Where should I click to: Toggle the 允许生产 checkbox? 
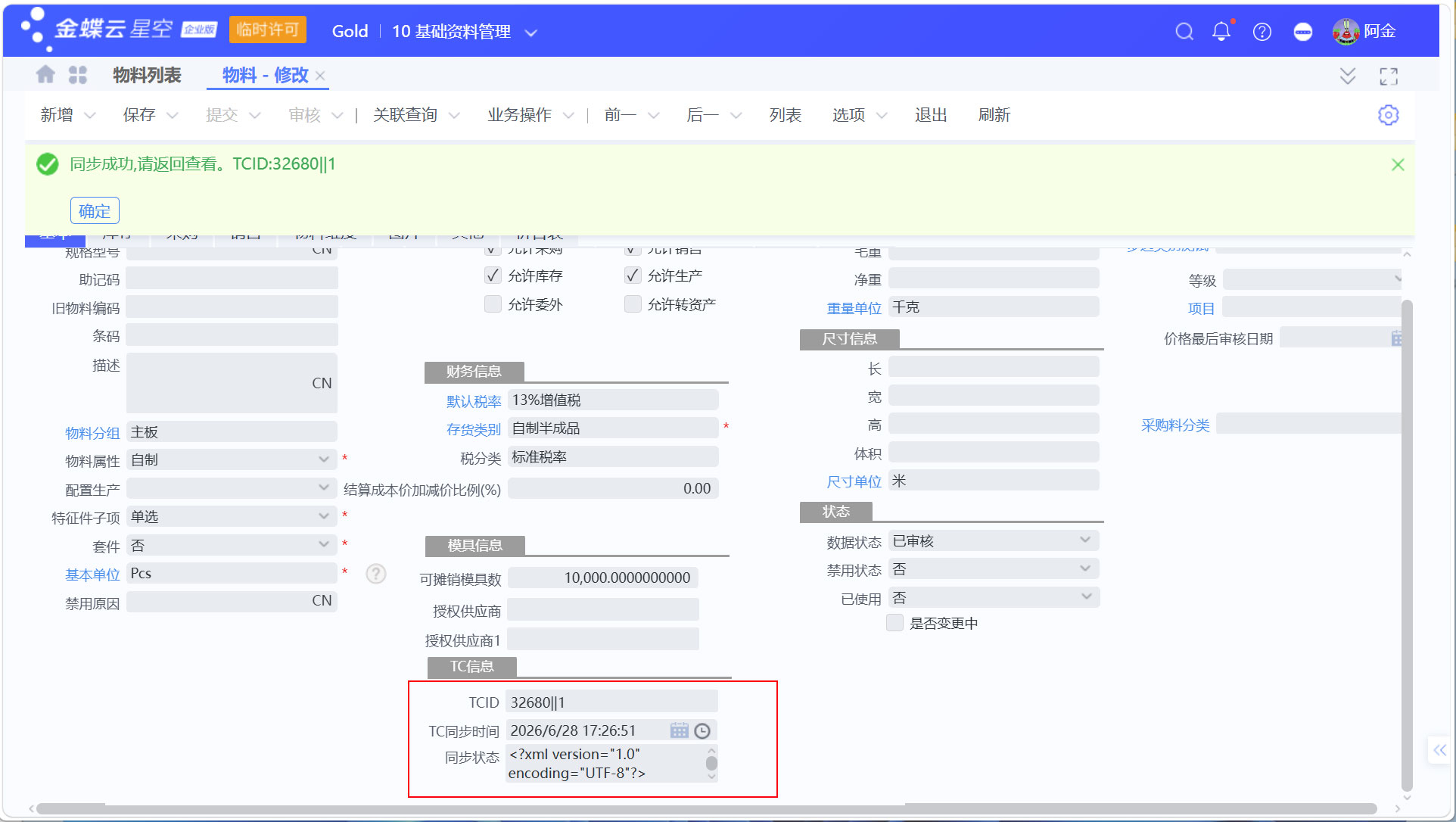633,276
